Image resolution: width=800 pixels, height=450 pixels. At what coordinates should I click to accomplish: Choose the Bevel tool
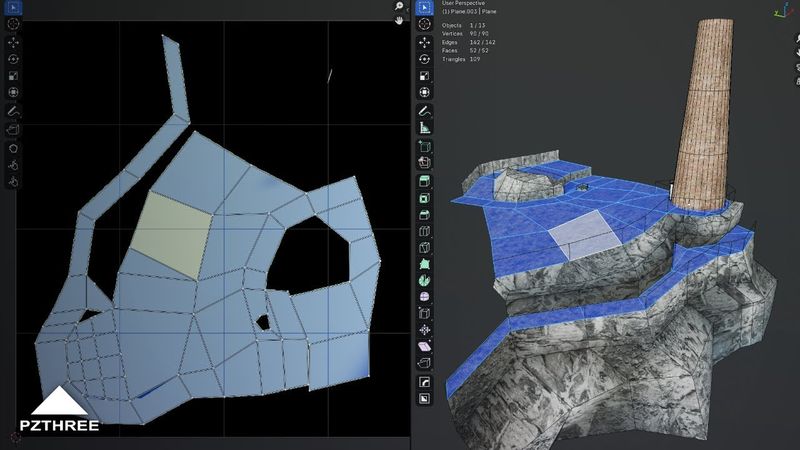[x=424, y=215]
